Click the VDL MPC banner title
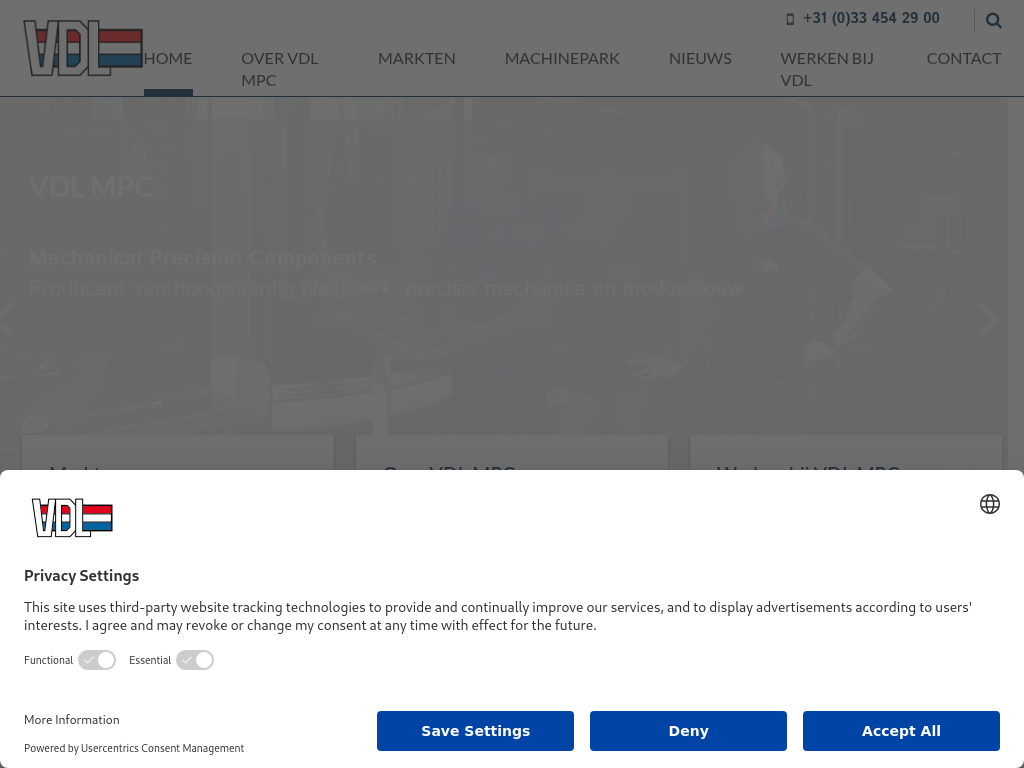This screenshot has height=768, width=1024. 91,187
